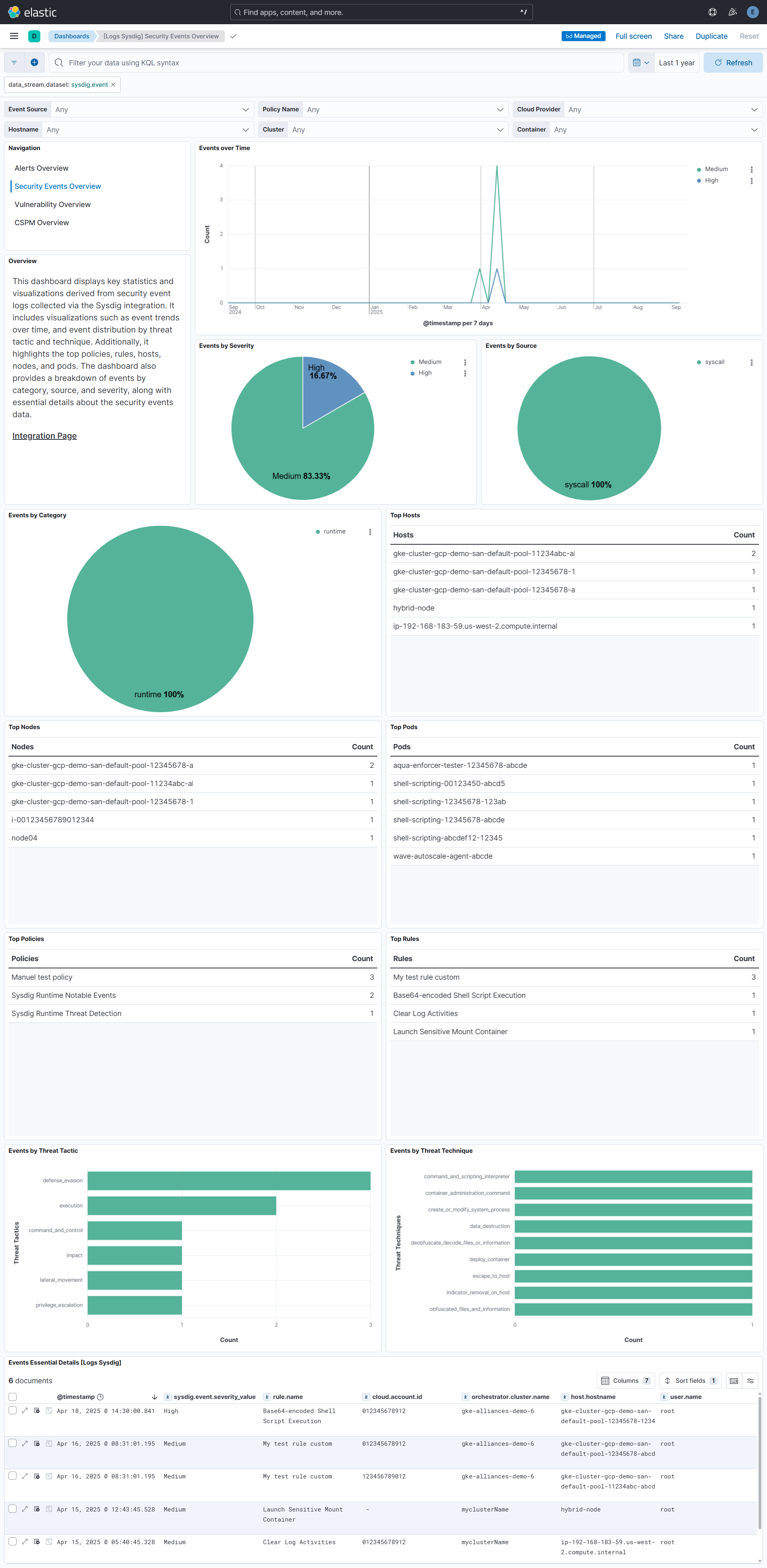Check the Apr 18 document row checkbox

coord(12,1410)
